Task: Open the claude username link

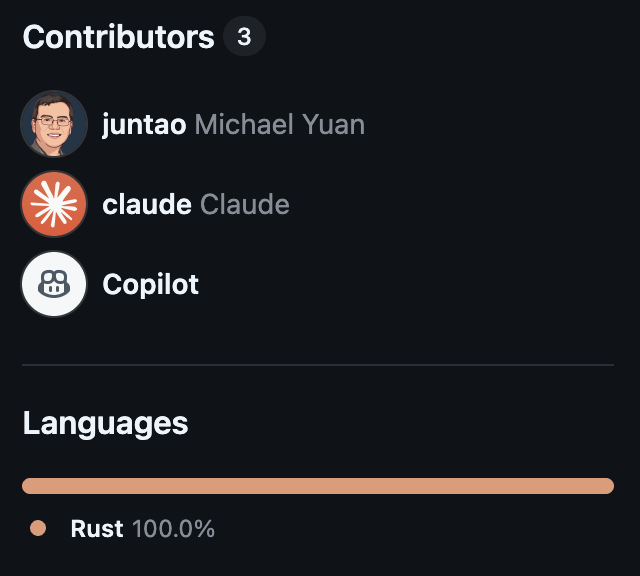Action: [x=147, y=204]
